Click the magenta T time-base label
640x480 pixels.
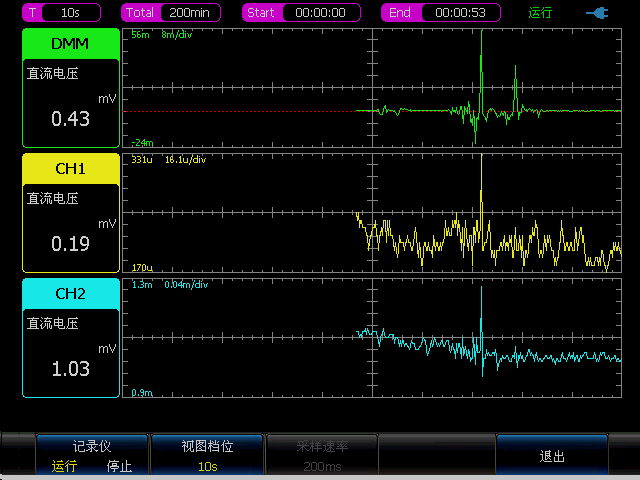34,13
